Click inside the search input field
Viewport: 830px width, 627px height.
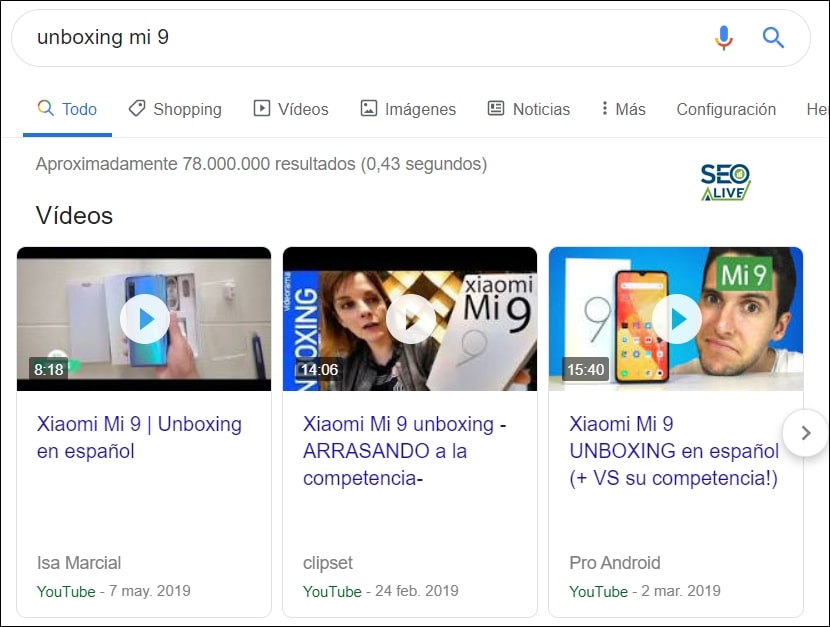(300, 37)
